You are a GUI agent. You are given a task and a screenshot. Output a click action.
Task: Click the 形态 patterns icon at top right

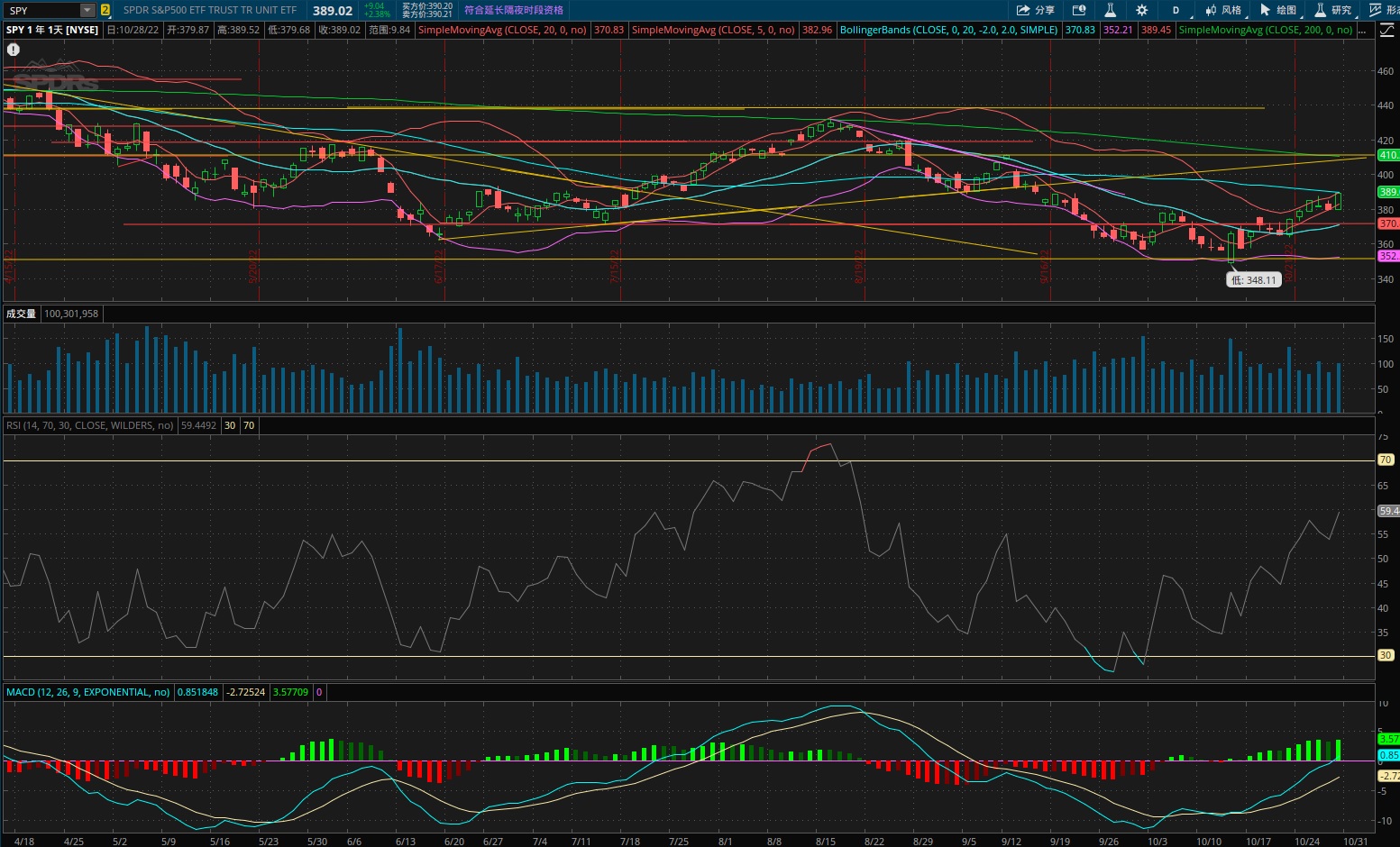(x=1384, y=11)
